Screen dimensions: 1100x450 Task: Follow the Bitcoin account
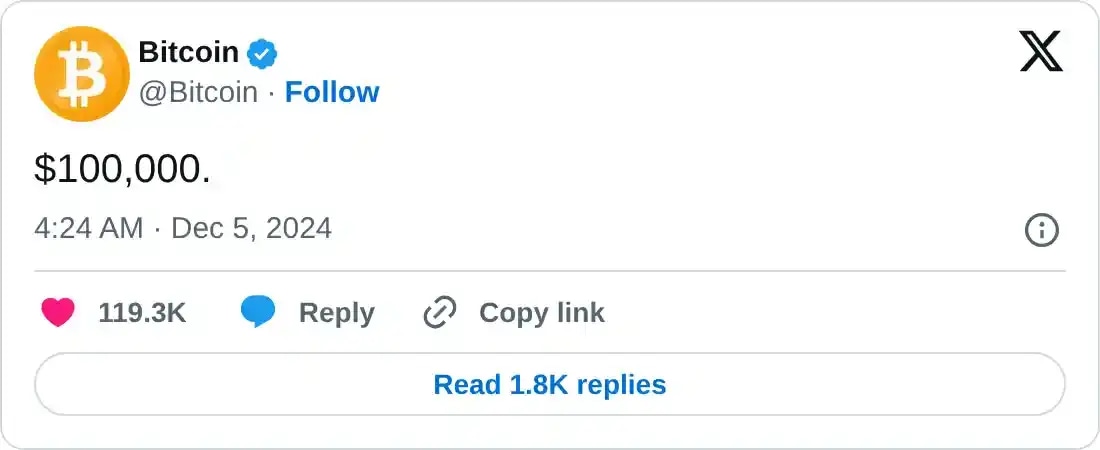[x=332, y=92]
